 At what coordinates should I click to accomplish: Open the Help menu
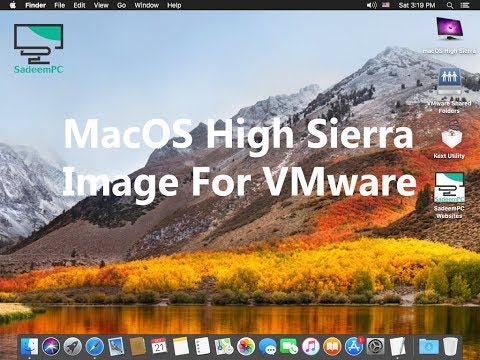click(174, 5)
